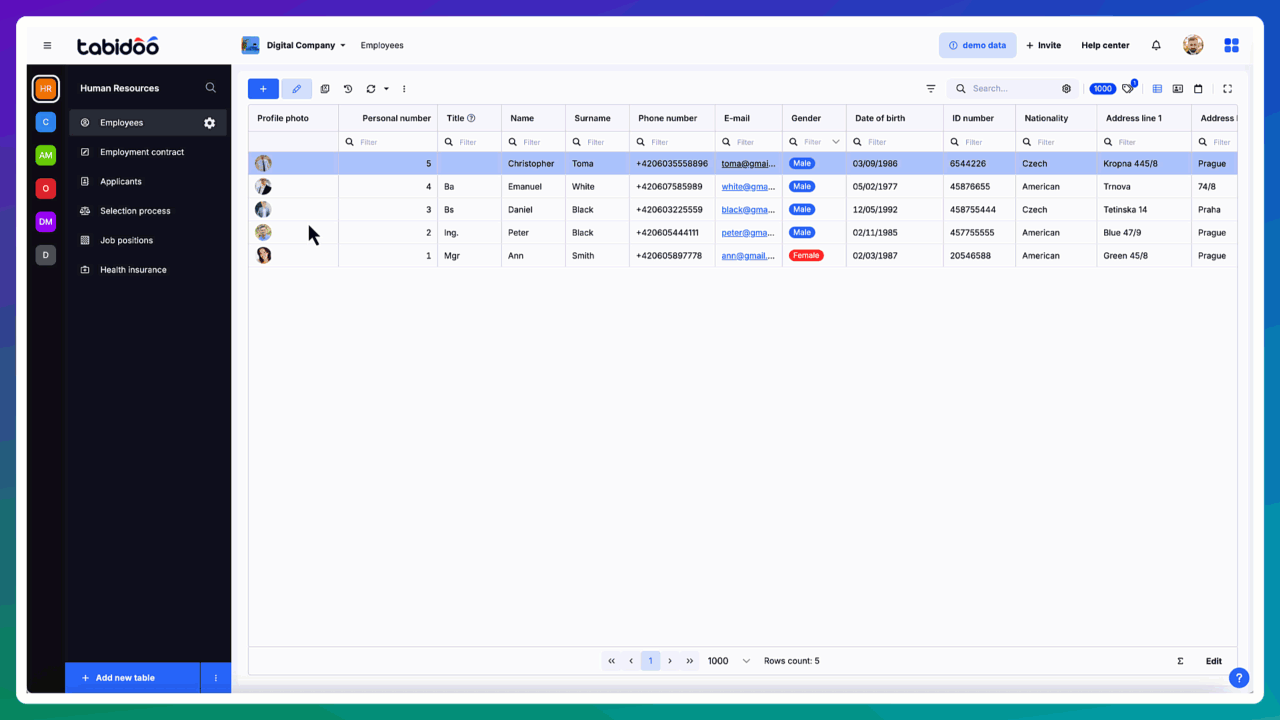
Task: Open the blue apps grid icon
Action: 1232,45
